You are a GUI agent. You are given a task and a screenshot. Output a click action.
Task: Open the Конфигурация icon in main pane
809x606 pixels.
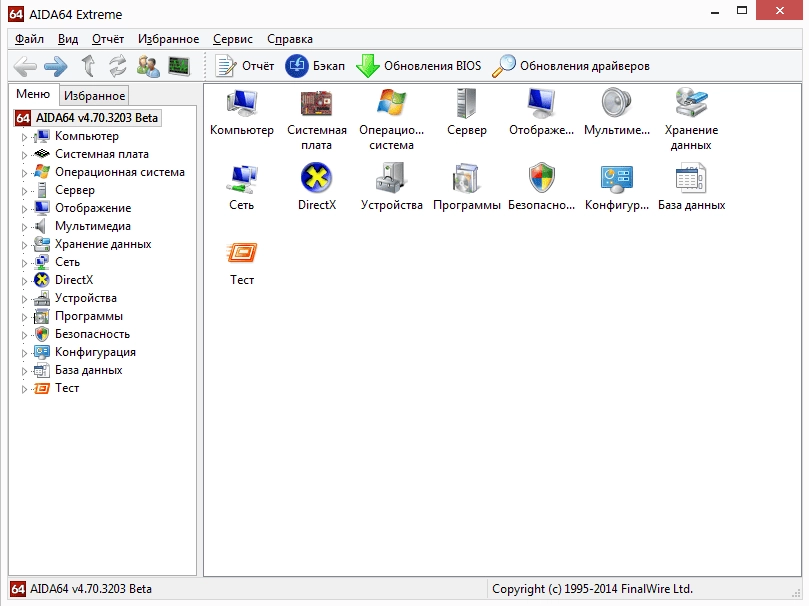click(x=617, y=178)
